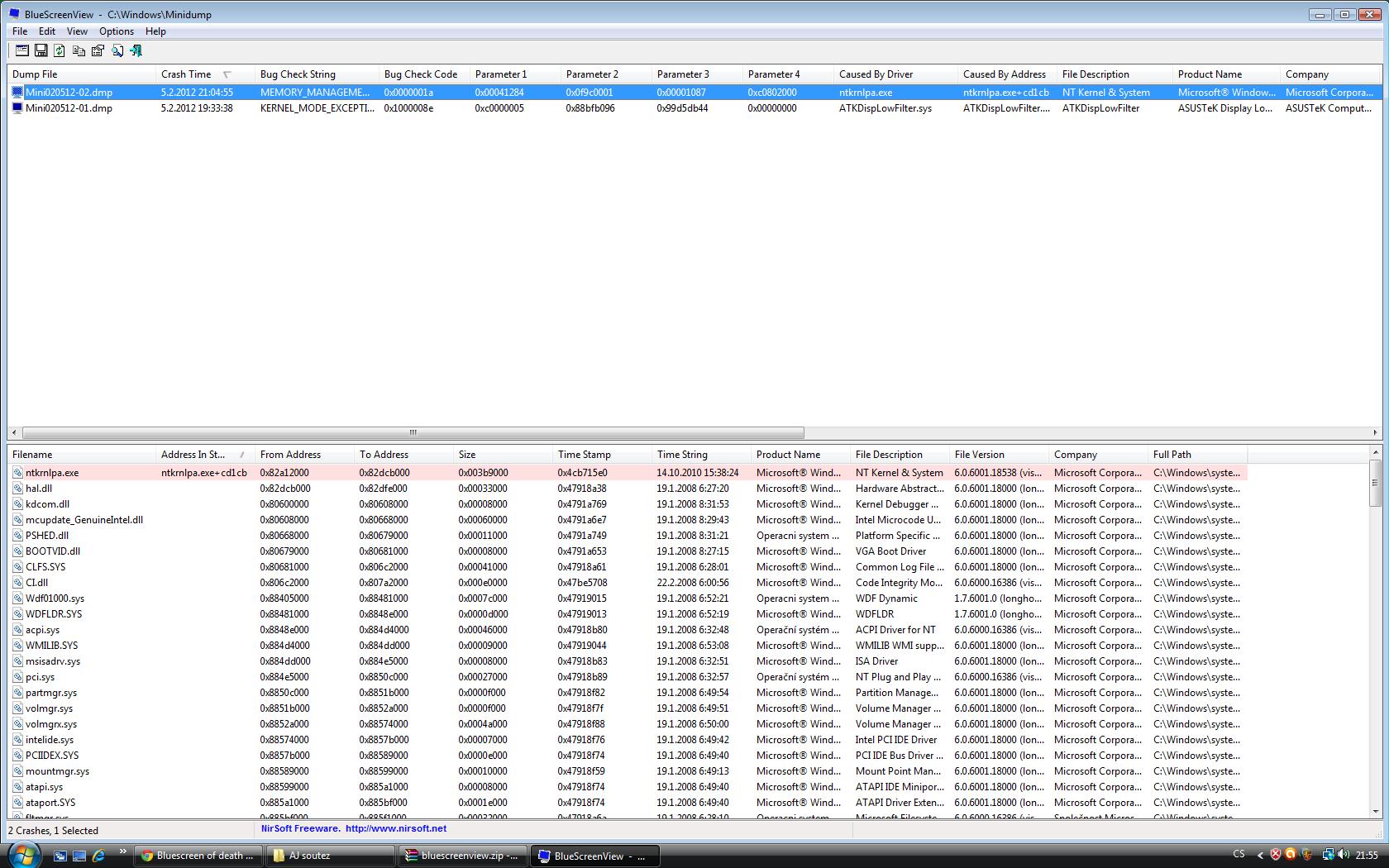This screenshot has width=1389, height=868.
Task: Click the Save Selected Items floppy icon
Action: [x=41, y=50]
